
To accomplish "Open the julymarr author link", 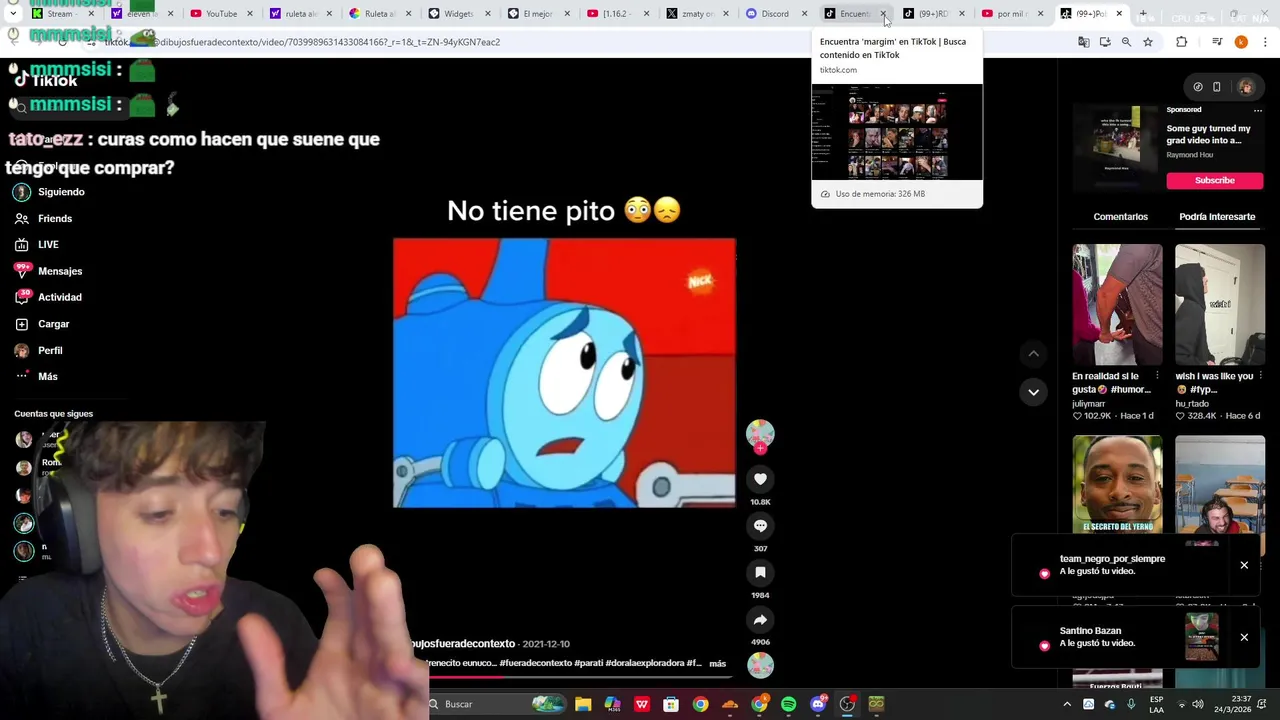I will [1088, 403].
